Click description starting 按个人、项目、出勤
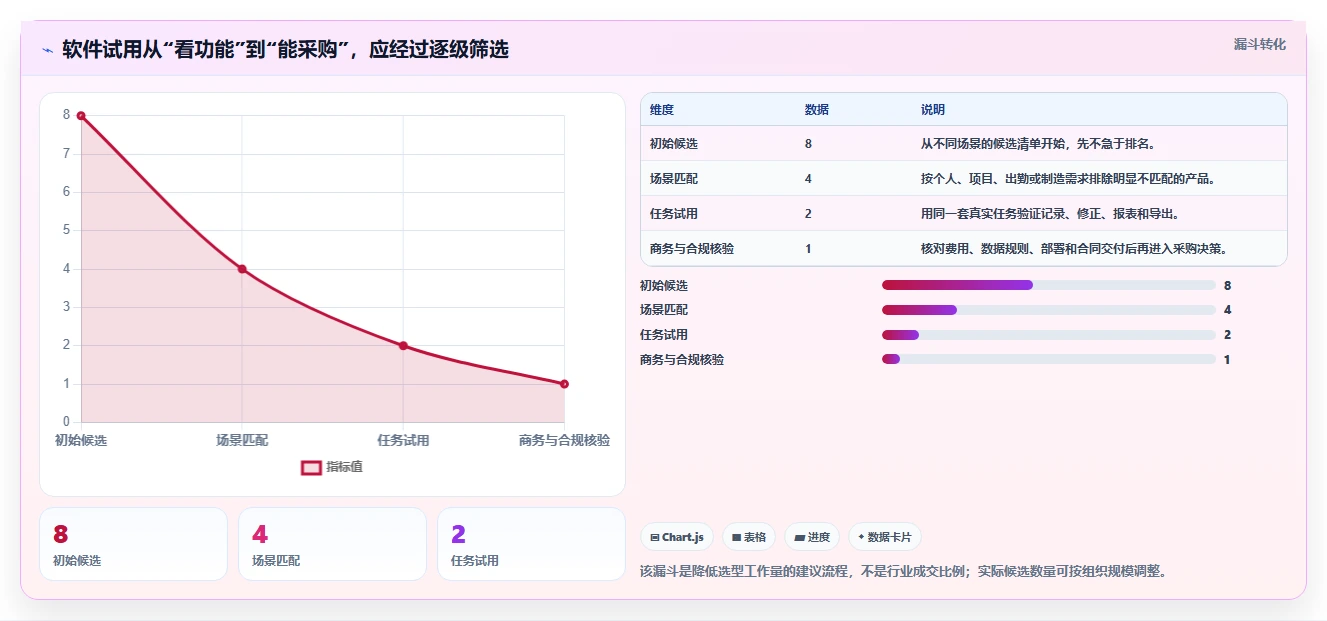The width and height of the screenshot is (1327, 621). tap(1068, 179)
